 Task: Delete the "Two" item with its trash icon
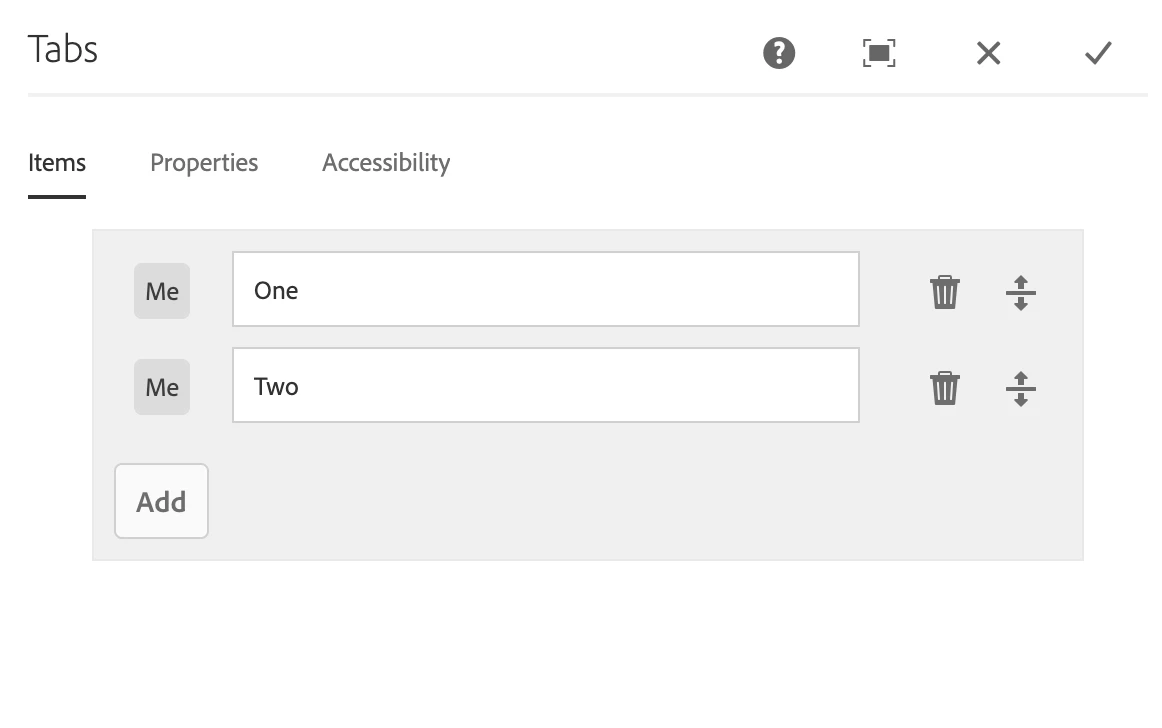pyautogui.click(x=945, y=388)
